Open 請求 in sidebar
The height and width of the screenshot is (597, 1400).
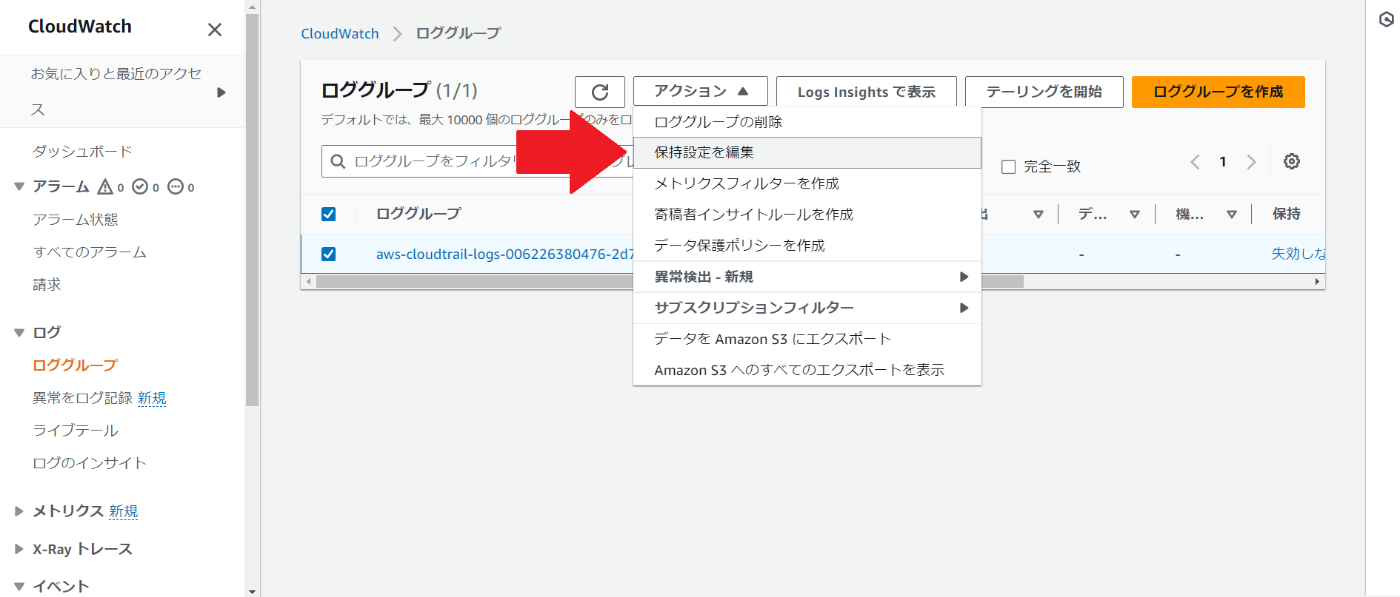coord(47,285)
